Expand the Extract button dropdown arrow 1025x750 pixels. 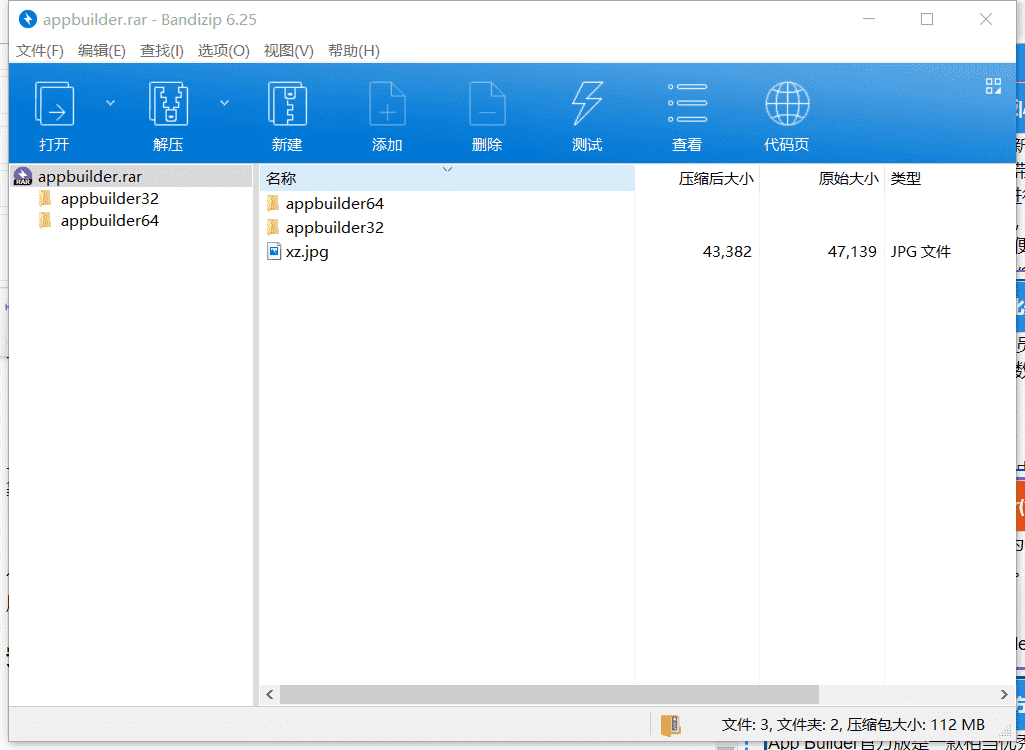click(224, 103)
